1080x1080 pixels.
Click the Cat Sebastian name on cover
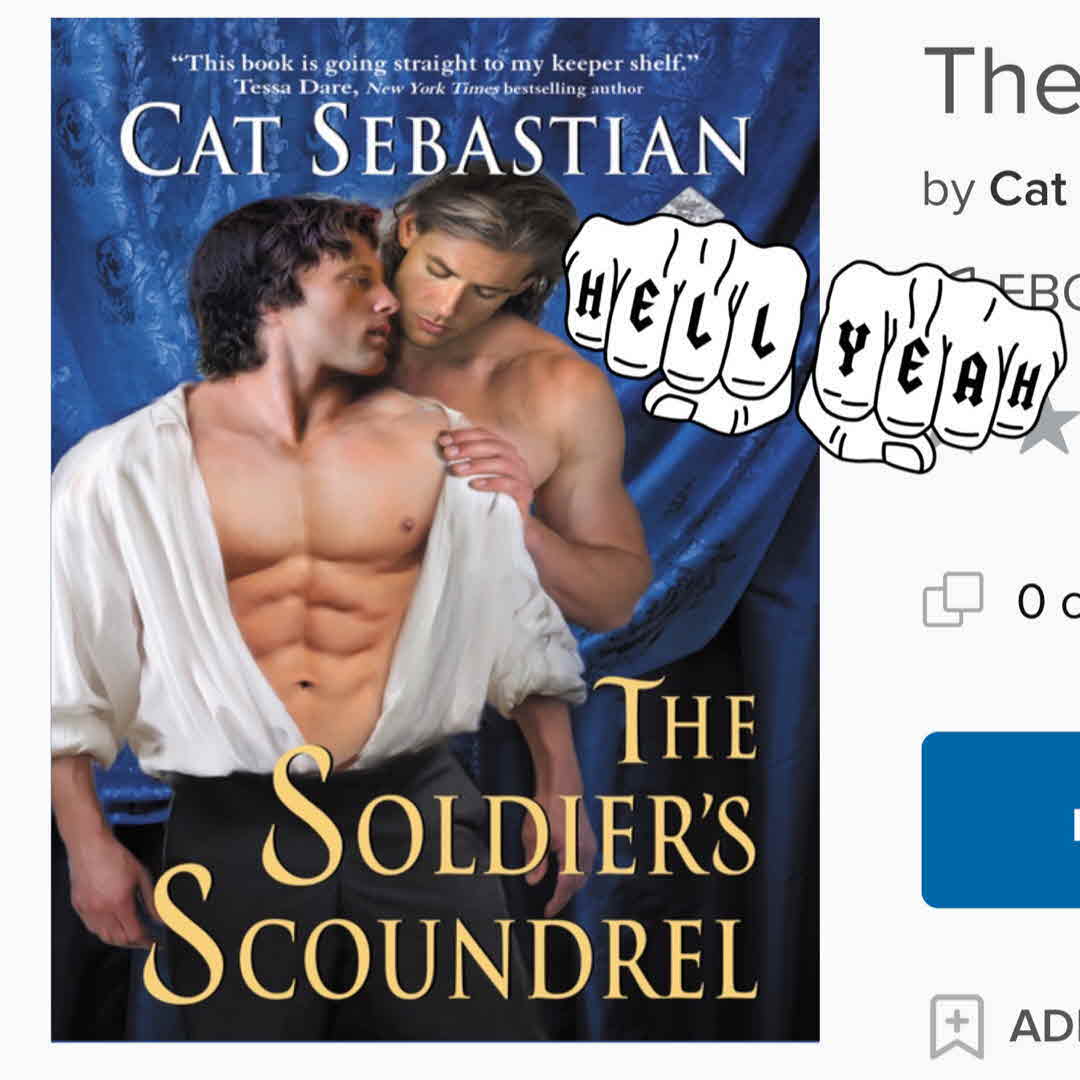[435, 140]
